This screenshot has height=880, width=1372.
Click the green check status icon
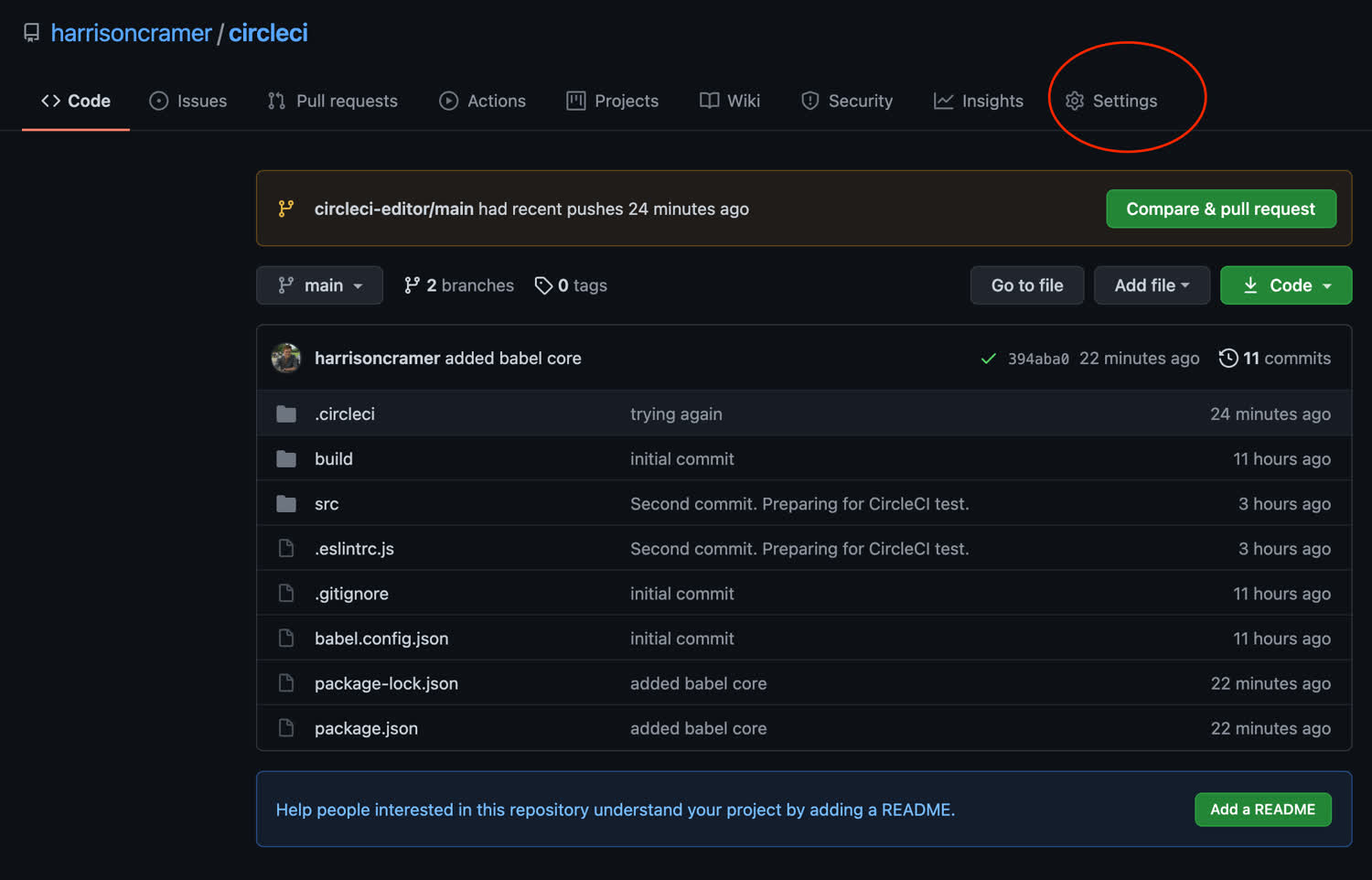(x=988, y=359)
